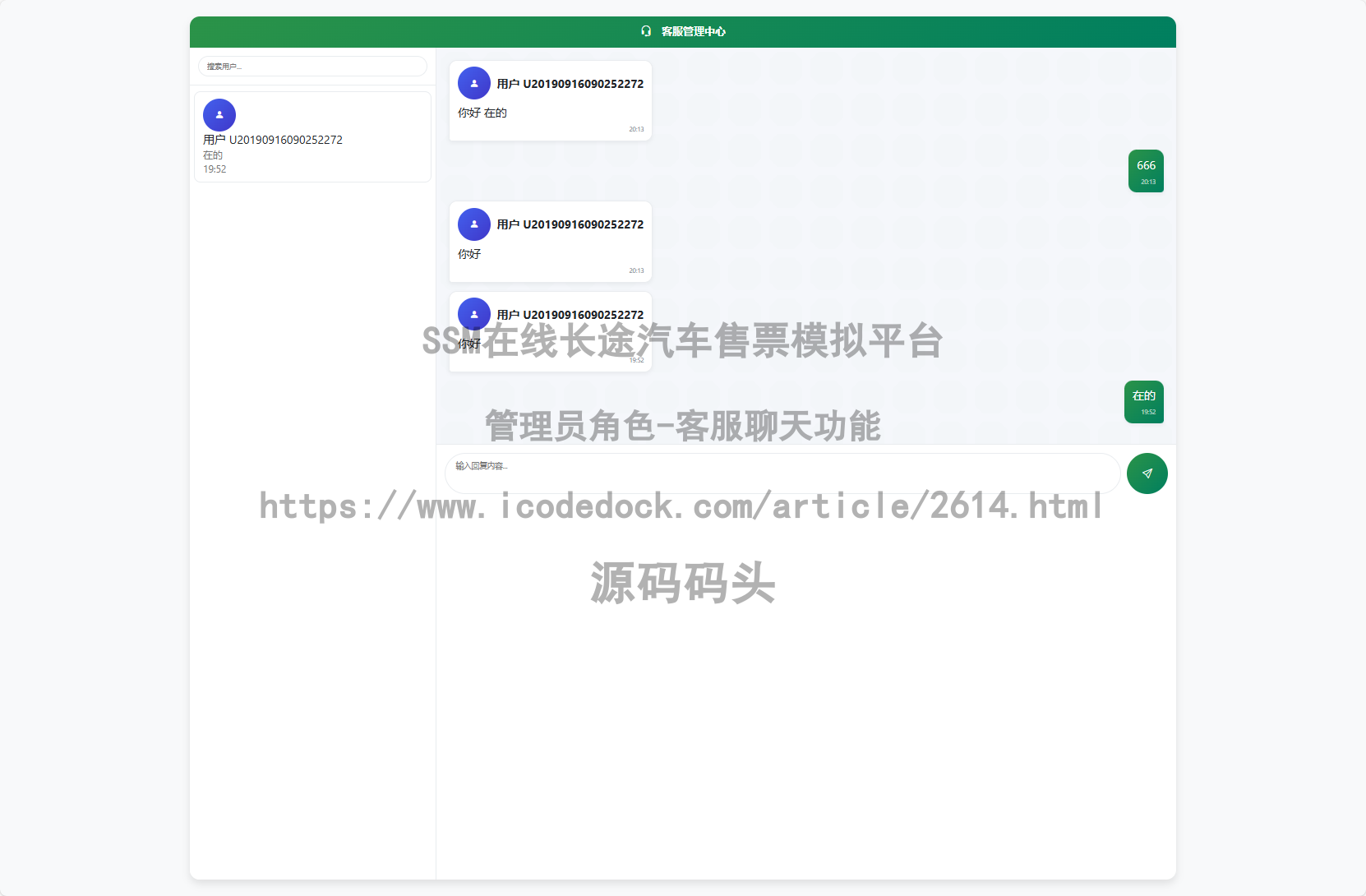Click the paper plane send button

[x=1147, y=473]
